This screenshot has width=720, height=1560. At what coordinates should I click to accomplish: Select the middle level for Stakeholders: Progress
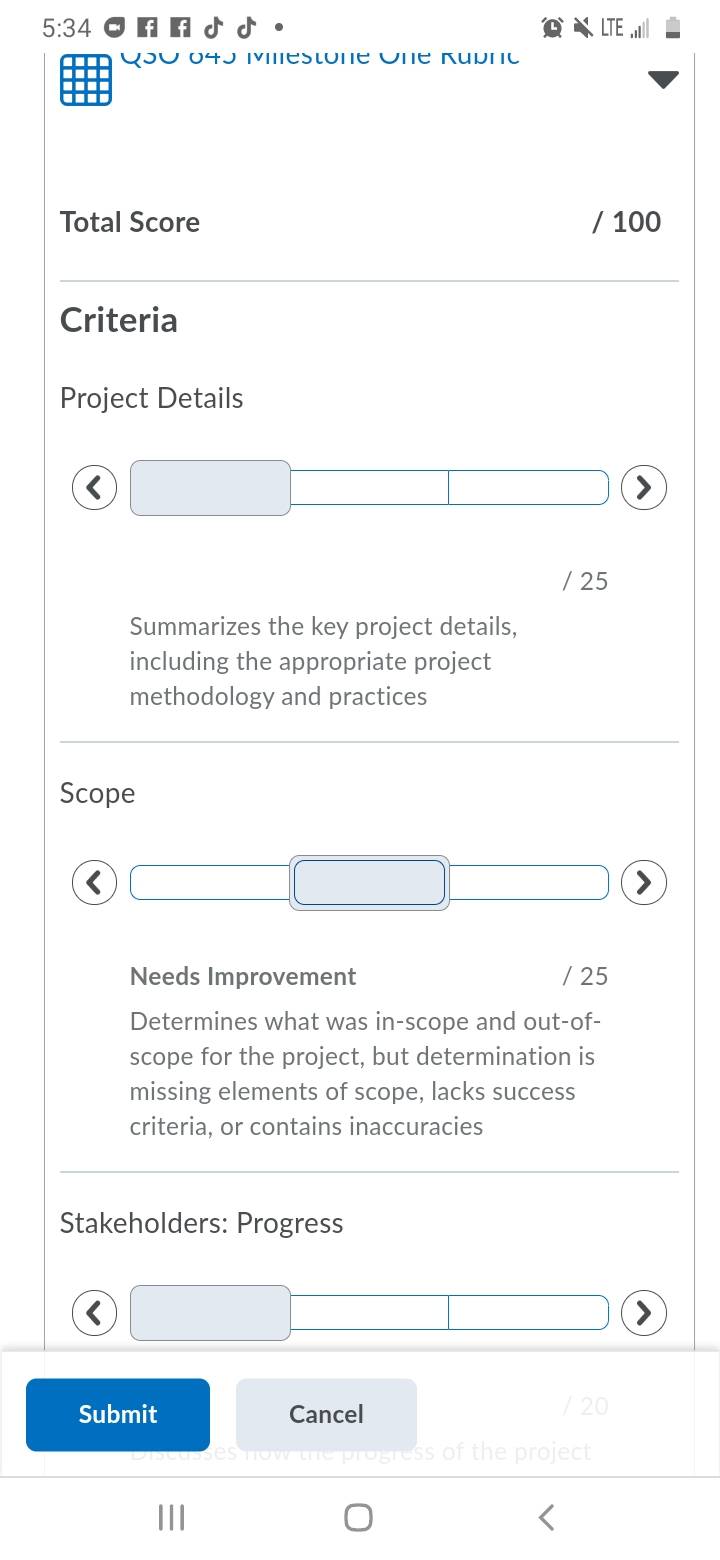[x=369, y=1313]
